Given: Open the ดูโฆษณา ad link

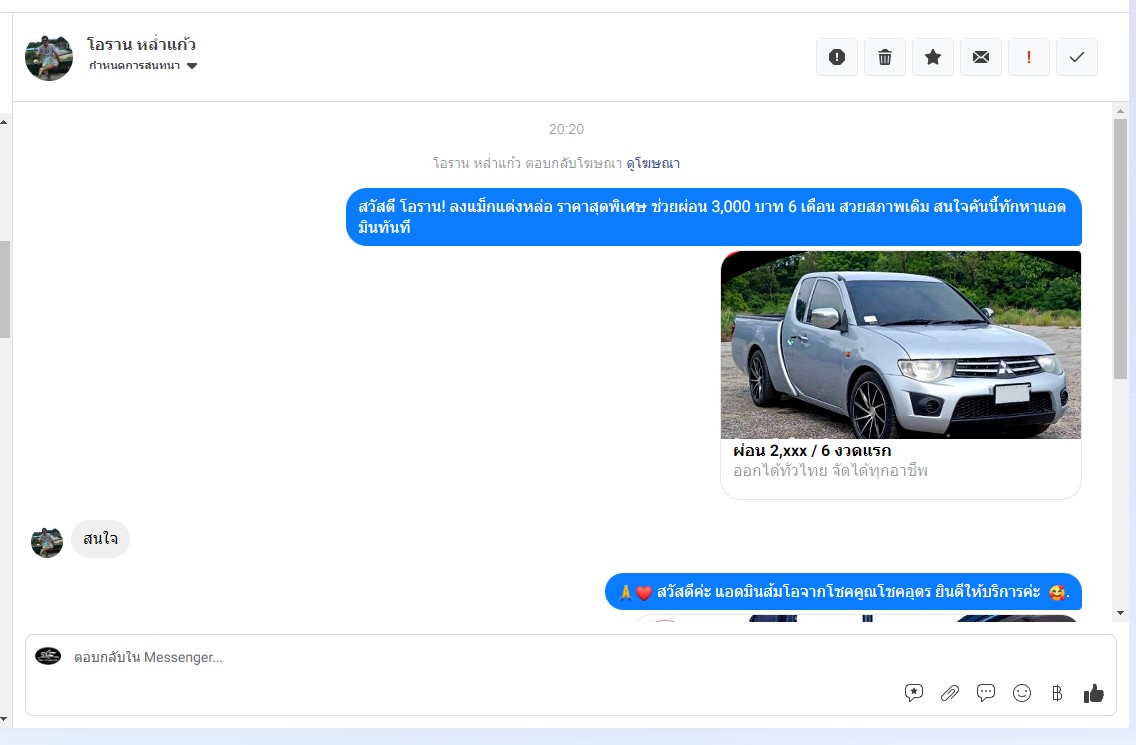Looking at the screenshot, I should 653,163.
